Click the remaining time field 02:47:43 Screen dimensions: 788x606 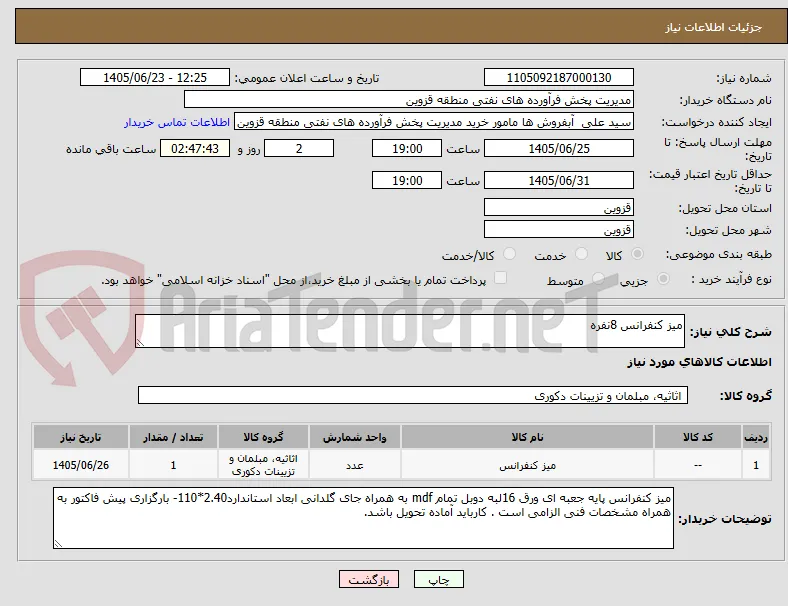click(x=195, y=148)
